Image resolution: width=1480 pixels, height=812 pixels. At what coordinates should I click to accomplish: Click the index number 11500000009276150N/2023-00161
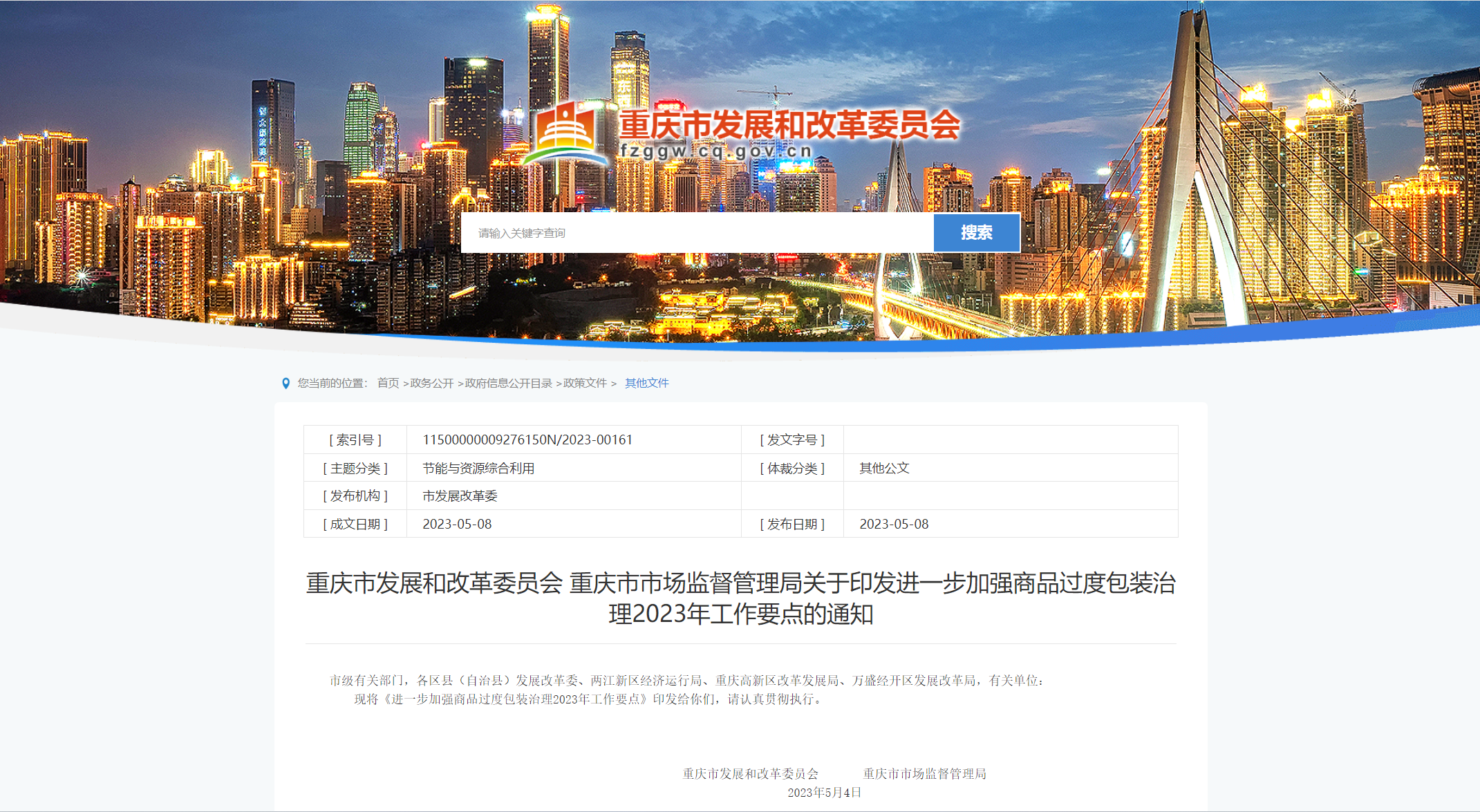point(527,440)
